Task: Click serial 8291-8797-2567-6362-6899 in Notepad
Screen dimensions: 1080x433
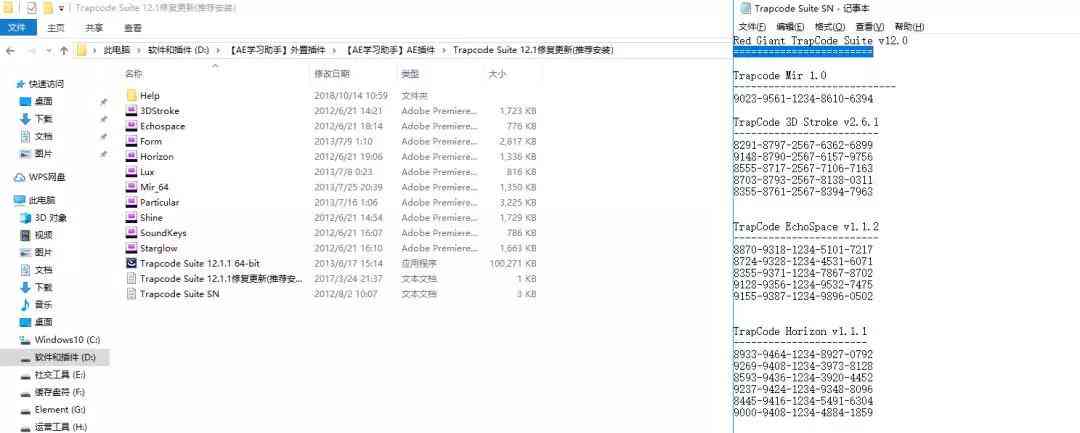Action: (803, 145)
